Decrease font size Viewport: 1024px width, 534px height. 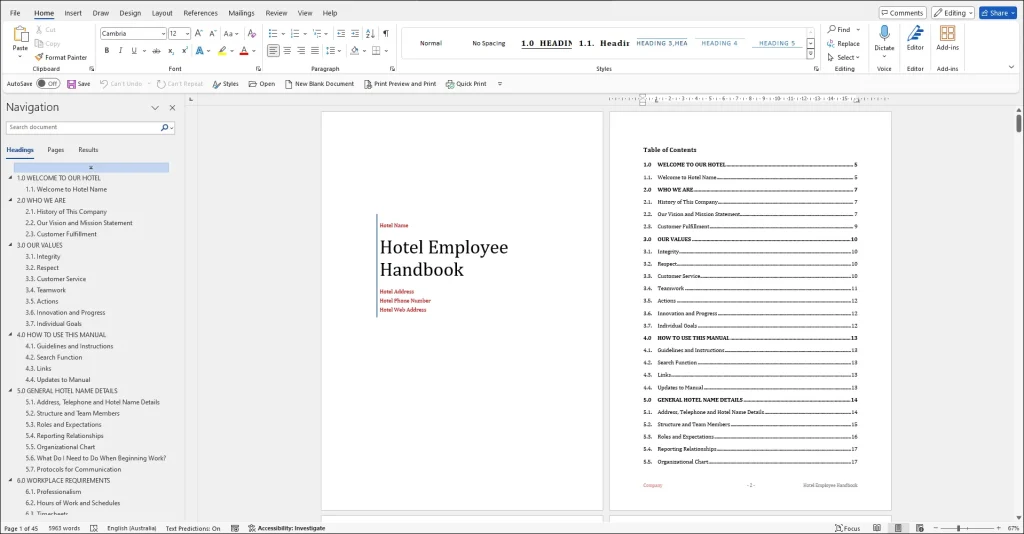[212, 33]
